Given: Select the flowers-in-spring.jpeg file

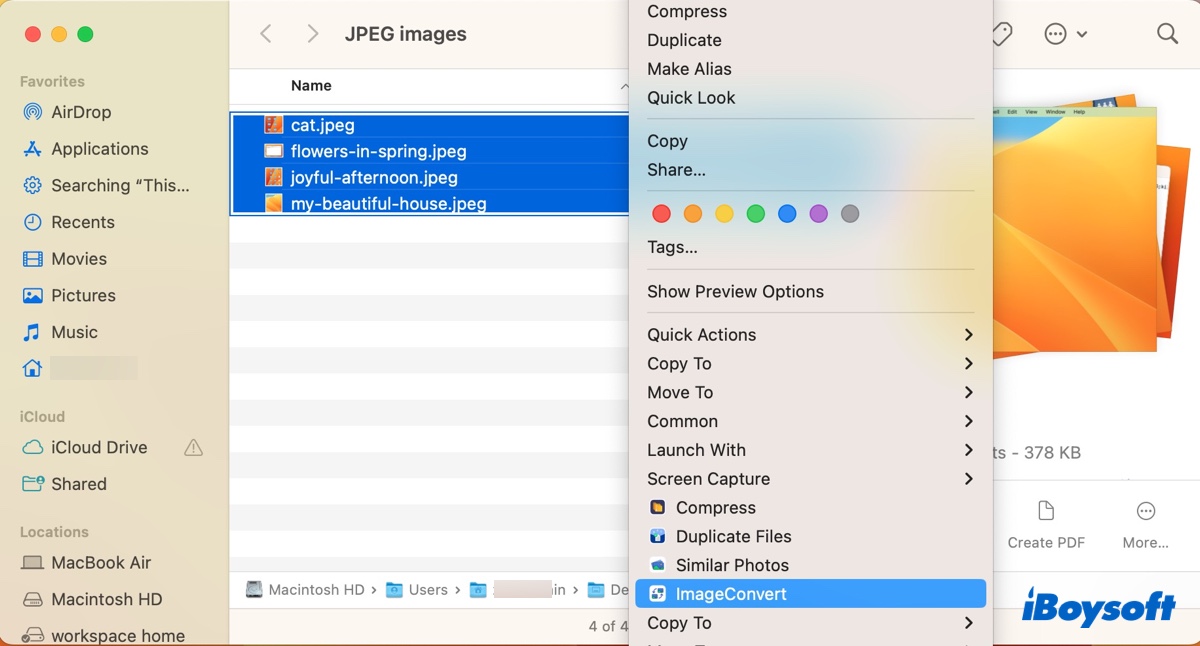Looking at the screenshot, I should click(380, 151).
